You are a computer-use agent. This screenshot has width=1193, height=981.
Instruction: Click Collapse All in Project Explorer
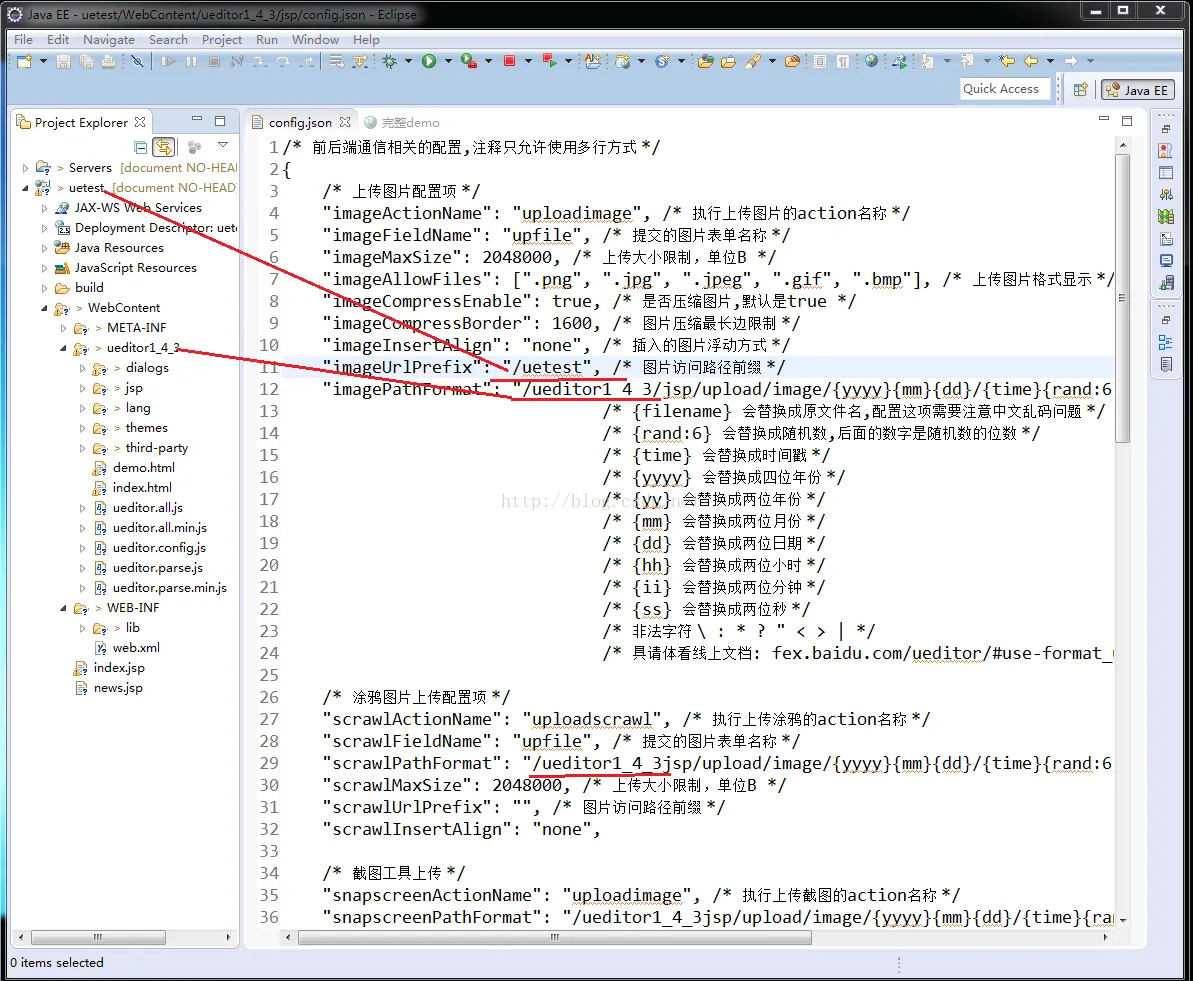[141, 147]
